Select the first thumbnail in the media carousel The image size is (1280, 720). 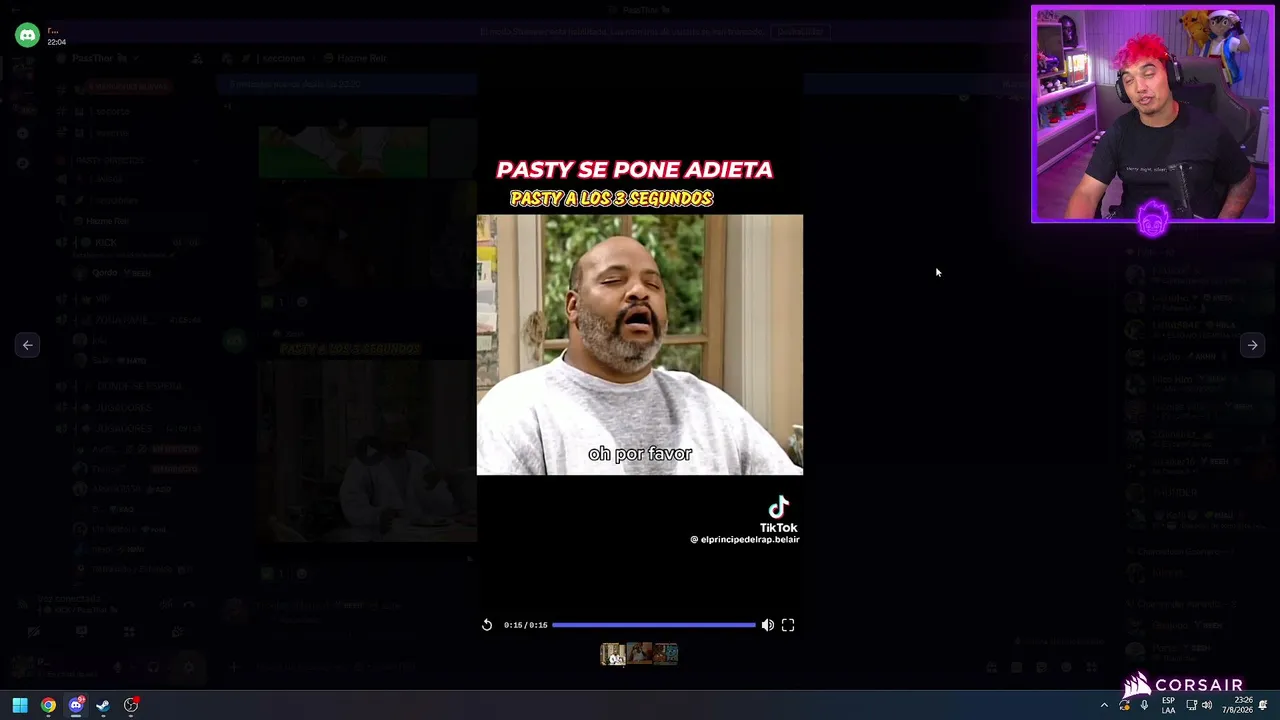coord(613,654)
